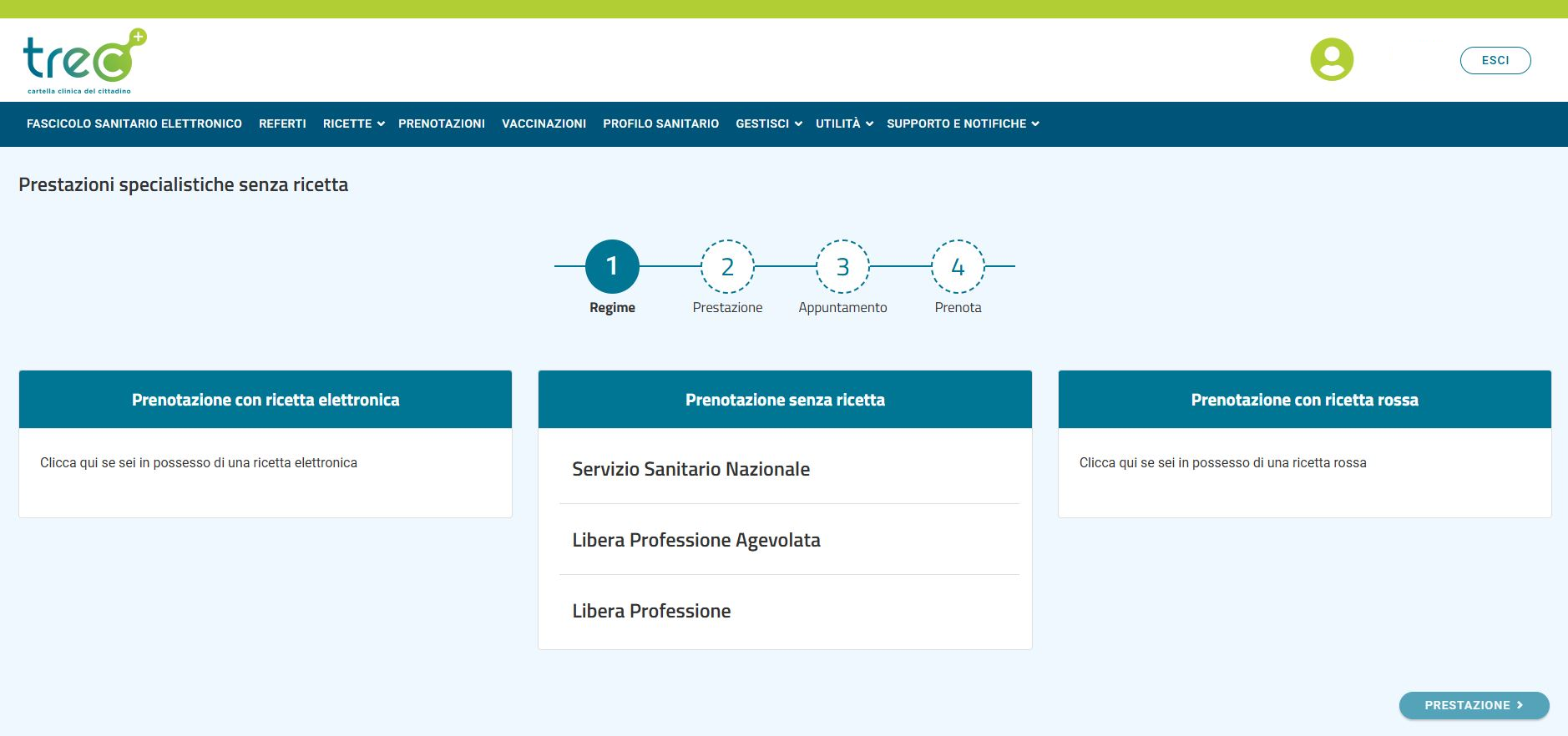Click the Prestazione next button
Viewport: 1568px width, 736px height.
pos(1473,705)
